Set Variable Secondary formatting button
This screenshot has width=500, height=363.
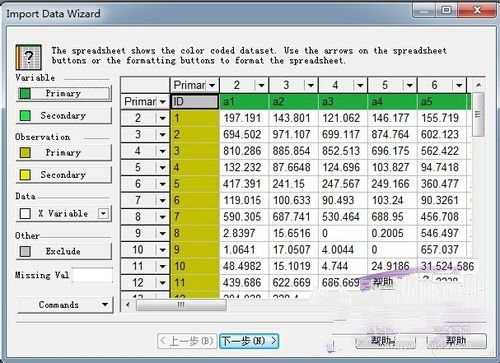pyautogui.click(x=64, y=116)
